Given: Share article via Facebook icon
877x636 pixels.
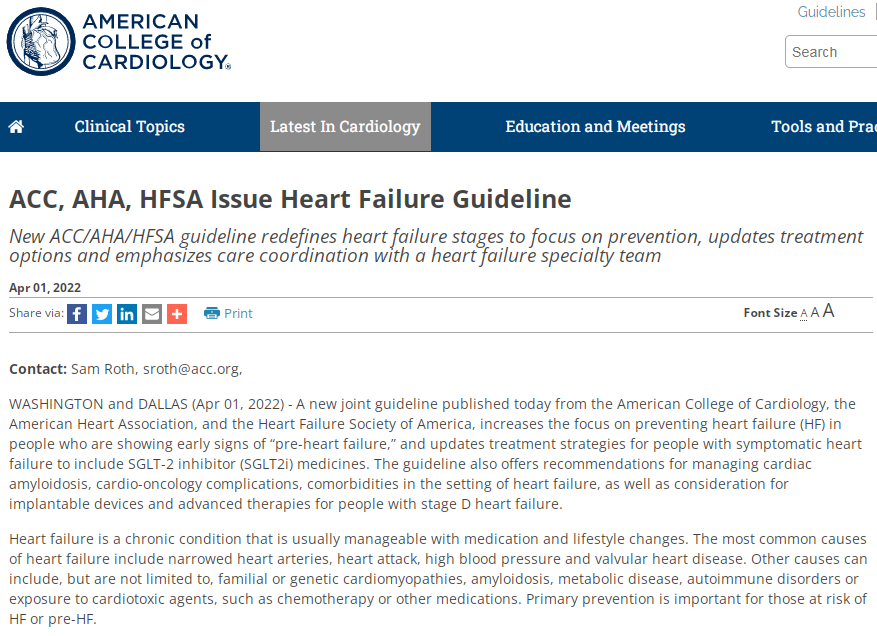Looking at the screenshot, I should coord(77,314).
